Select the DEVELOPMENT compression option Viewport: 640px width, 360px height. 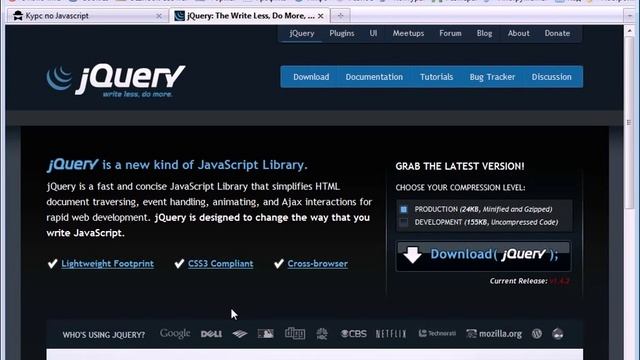click(404, 222)
